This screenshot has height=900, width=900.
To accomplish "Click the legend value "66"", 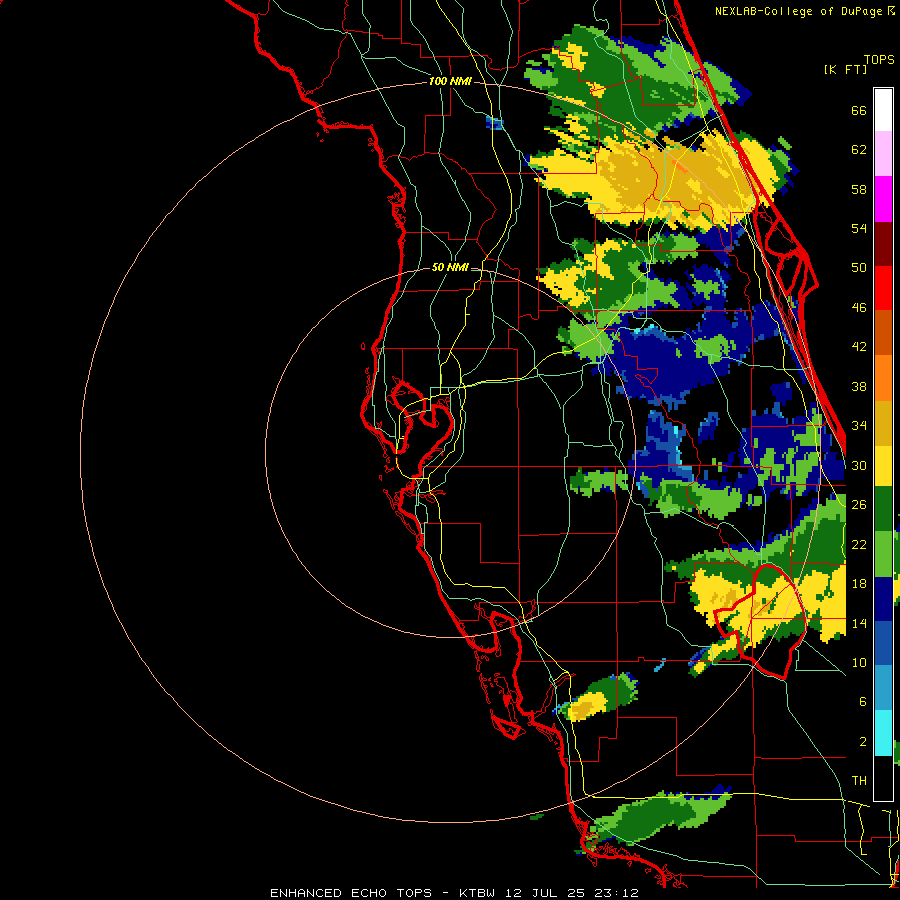I will (x=859, y=110).
